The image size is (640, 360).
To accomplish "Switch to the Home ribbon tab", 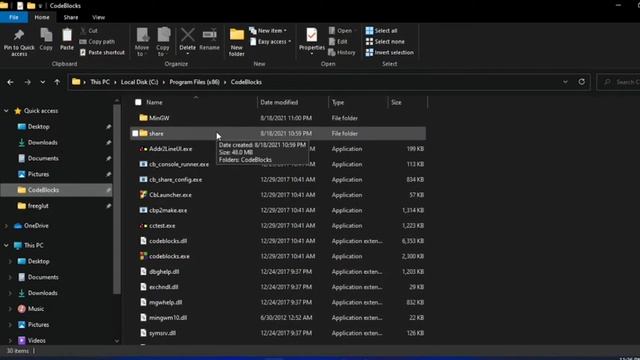I will point(42,18).
